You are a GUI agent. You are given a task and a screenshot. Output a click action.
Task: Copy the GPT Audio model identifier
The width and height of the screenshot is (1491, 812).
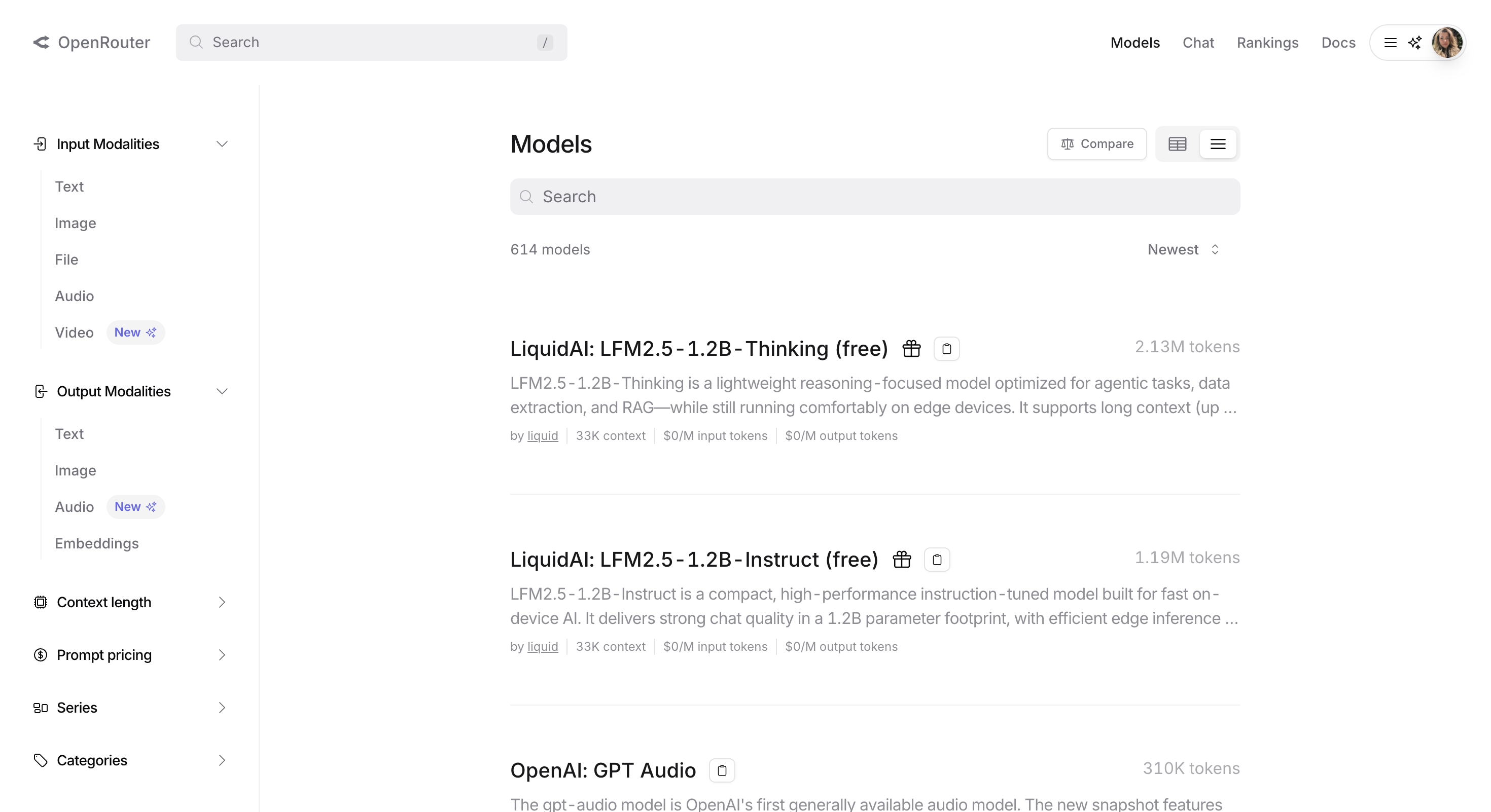click(x=721, y=770)
